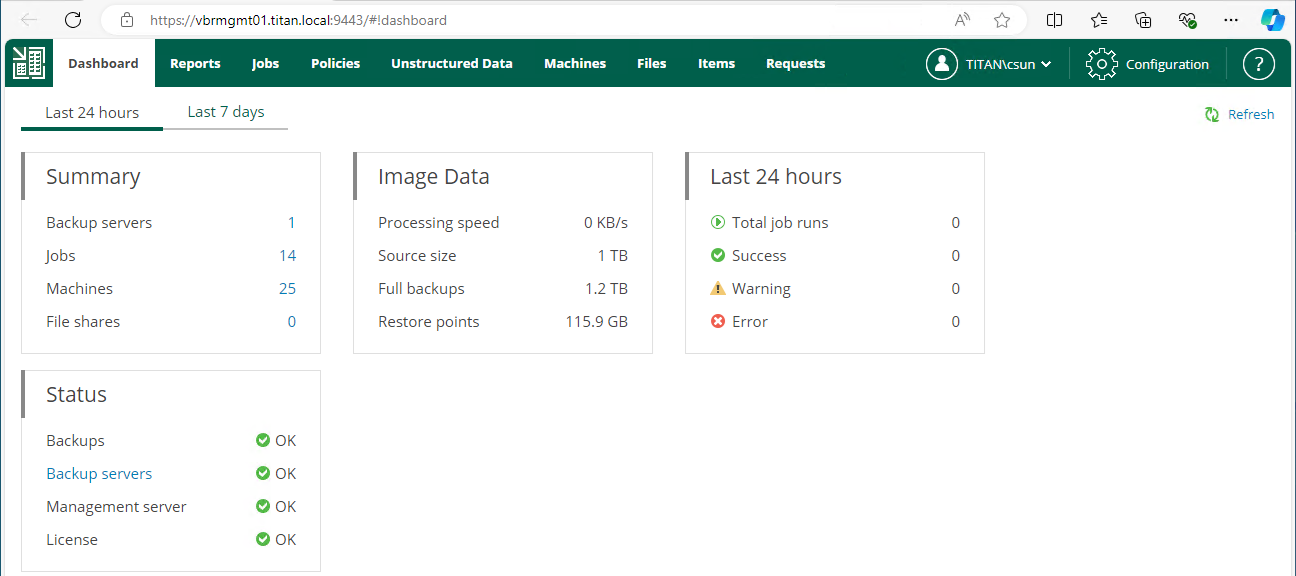The height and width of the screenshot is (576, 1296).
Task: Open the Dashboard tab
Action: tap(103, 63)
